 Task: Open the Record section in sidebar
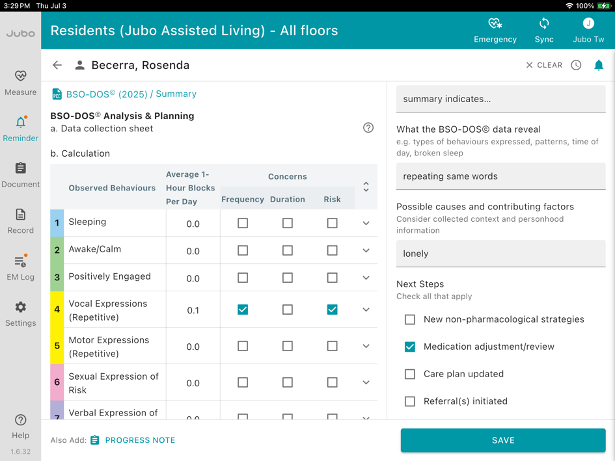(20, 220)
